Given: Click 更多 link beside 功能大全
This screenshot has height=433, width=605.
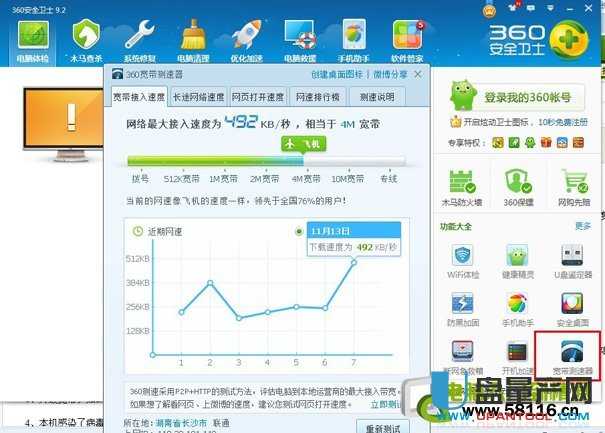Looking at the screenshot, I should click(x=583, y=226).
